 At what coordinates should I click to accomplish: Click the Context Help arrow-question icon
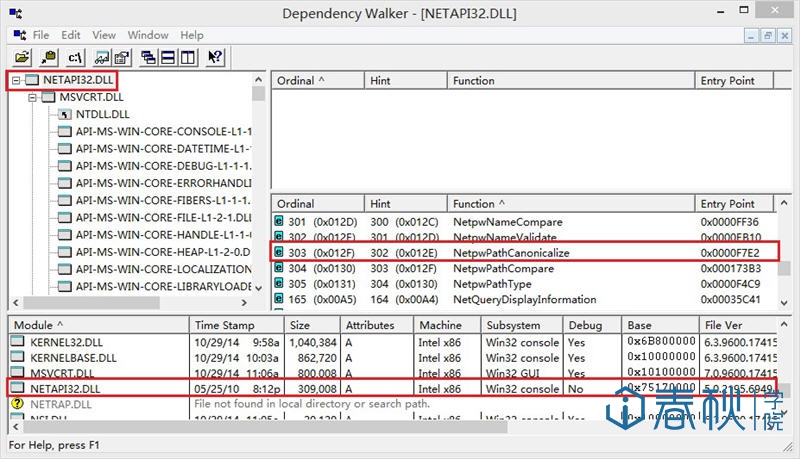tap(215, 57)
